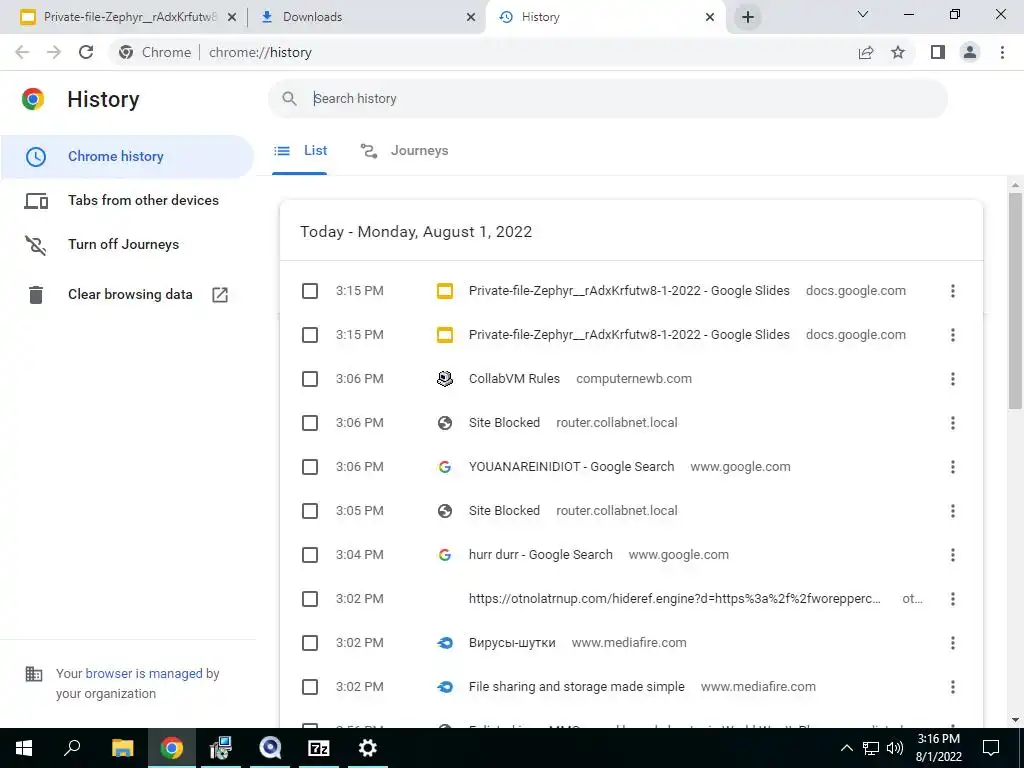Tick checkbox for YOUANAREINIDIOT Google Search
The image size is (1024, 768).
coord(310,467)
